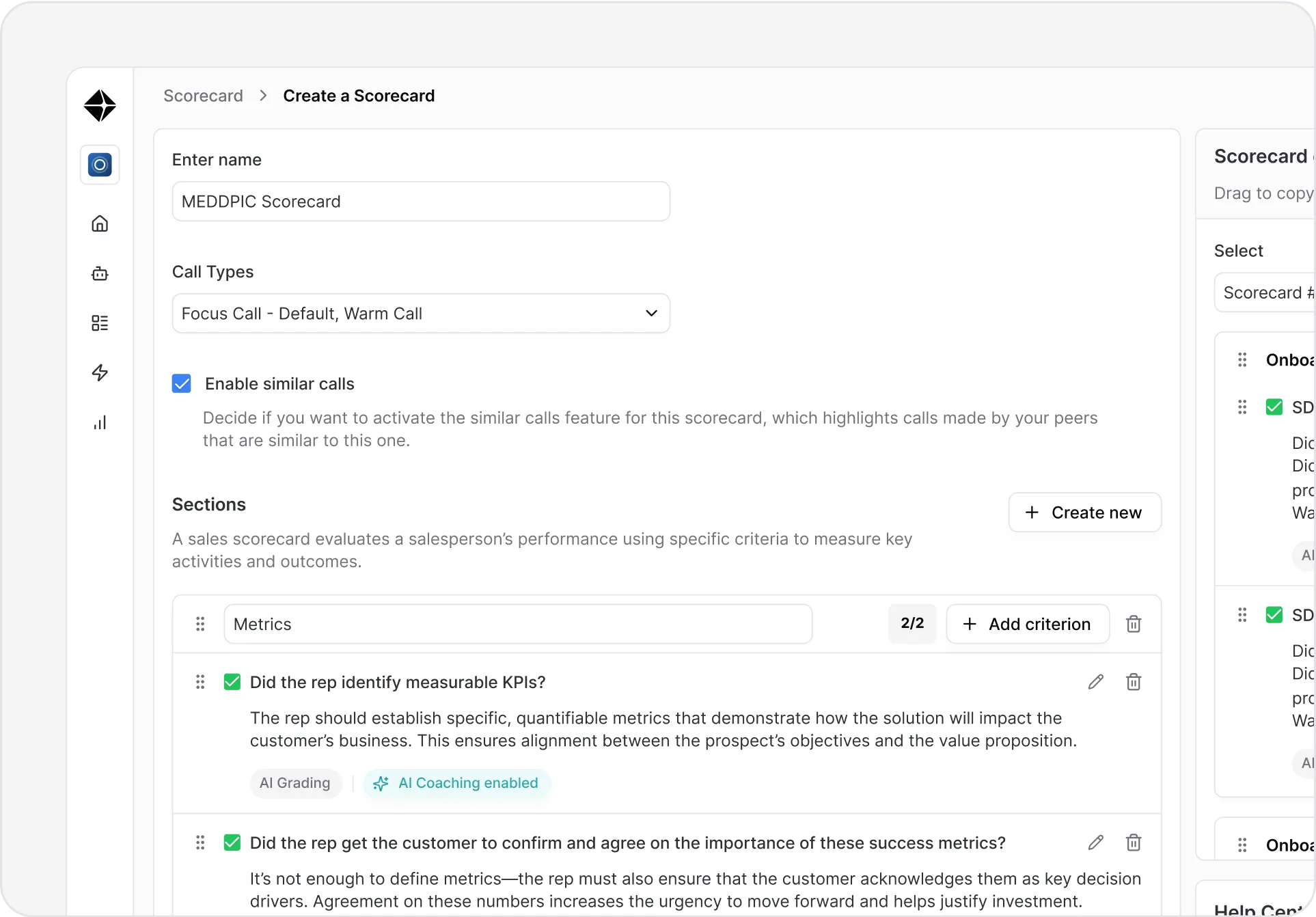
Task: Uncheck the confirm success metrics criterion checkbox
Action: click(232, 843)
